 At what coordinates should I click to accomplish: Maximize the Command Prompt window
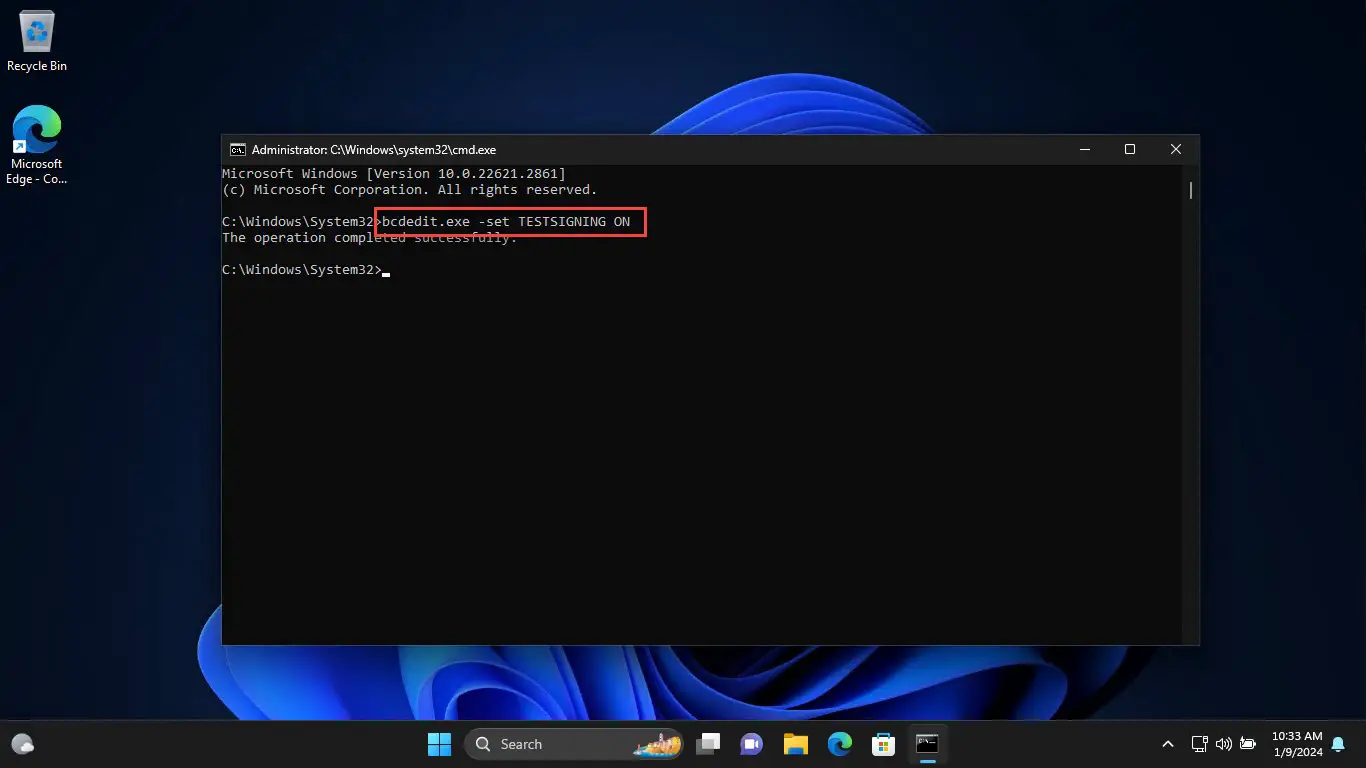1130,150
